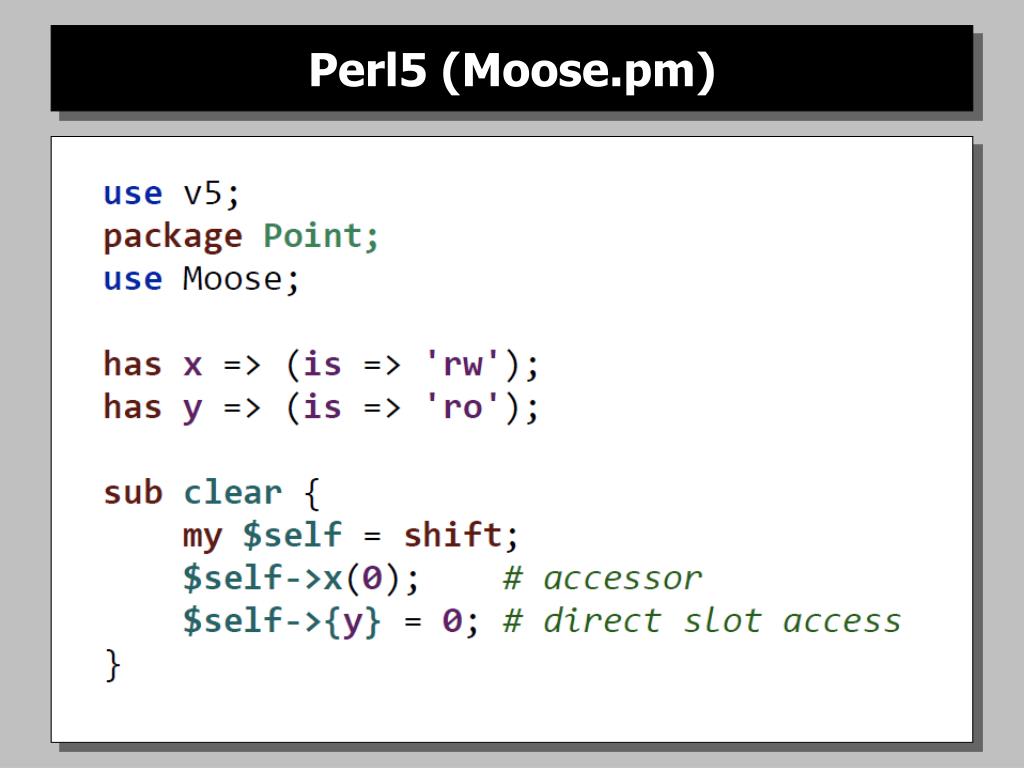Click the word 'Moose' in use statement
Viewport: 1024px width, 768px height.
(232, 279)
